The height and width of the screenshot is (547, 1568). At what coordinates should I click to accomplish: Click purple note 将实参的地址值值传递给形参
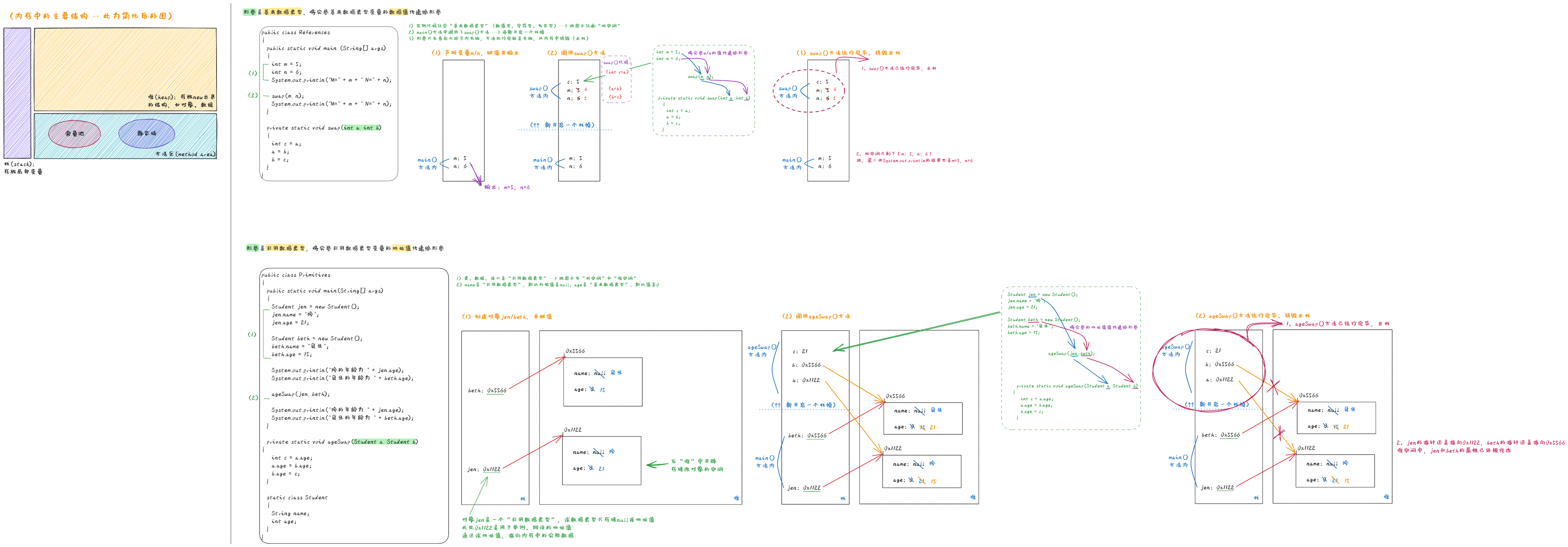click(x=1103, y=327)
